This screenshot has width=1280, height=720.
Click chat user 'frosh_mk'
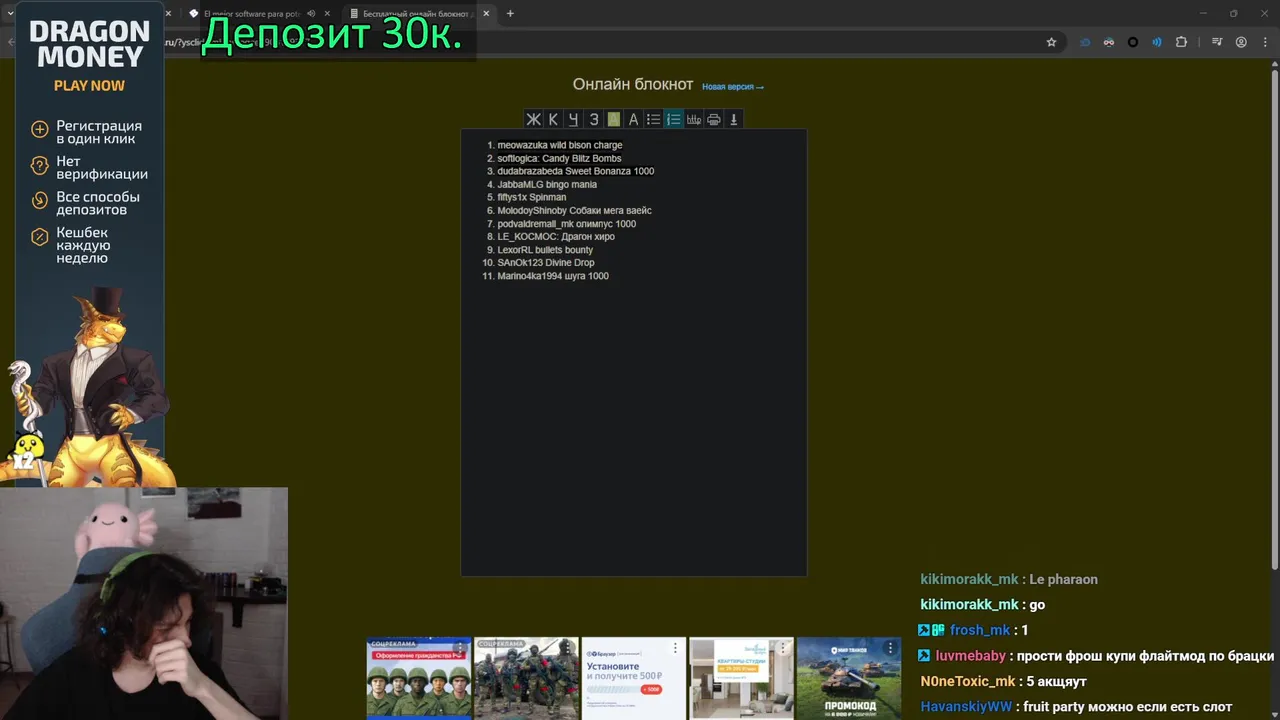(979, 630)
